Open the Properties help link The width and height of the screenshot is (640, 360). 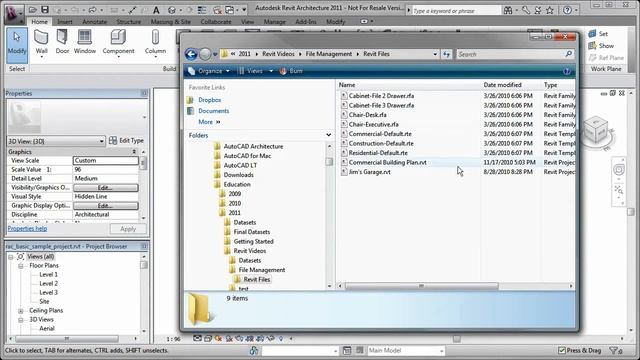tap(27, 229)
